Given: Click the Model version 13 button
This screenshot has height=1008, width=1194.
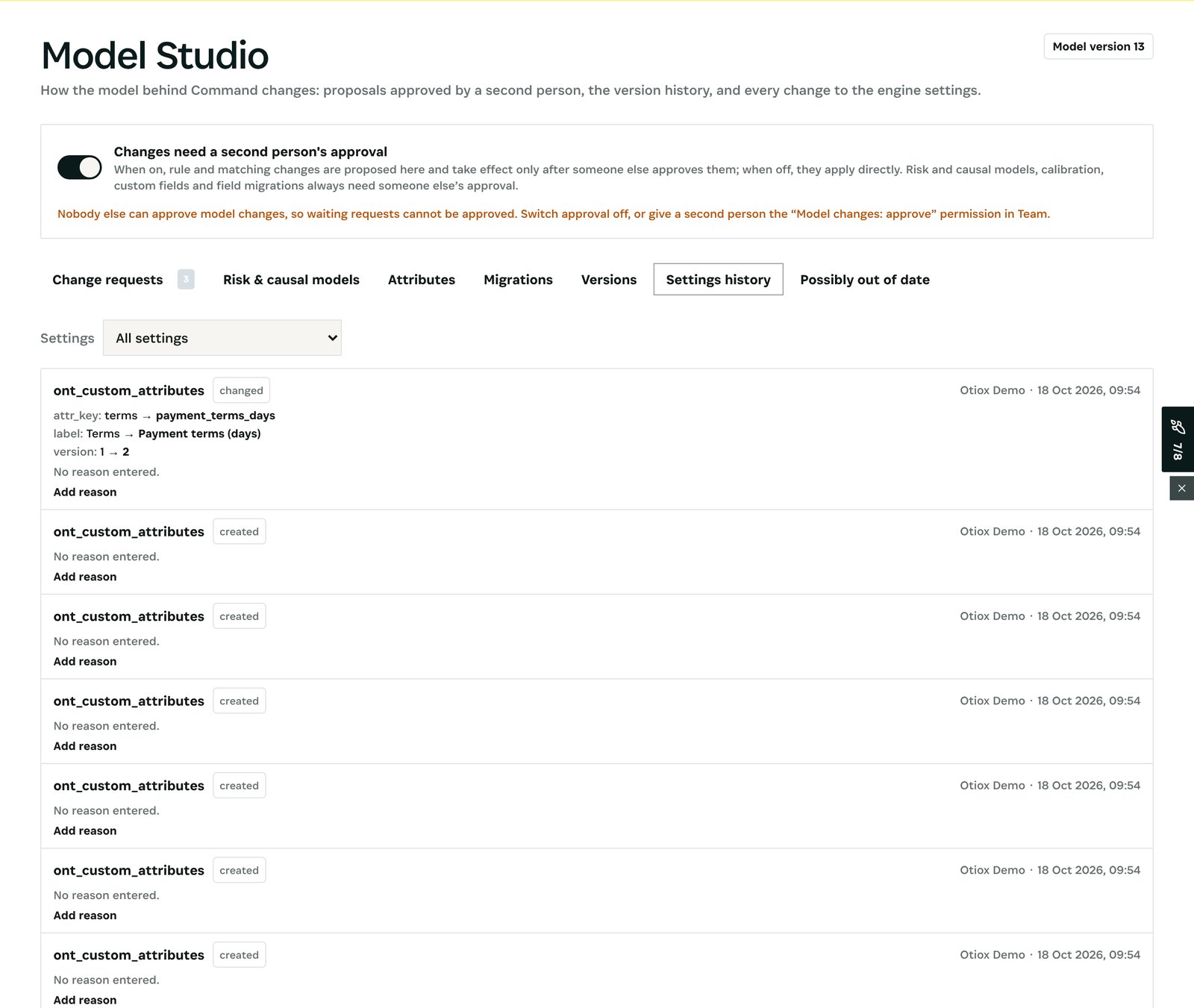Looking at the screenshot, I should pos(1098,46).
